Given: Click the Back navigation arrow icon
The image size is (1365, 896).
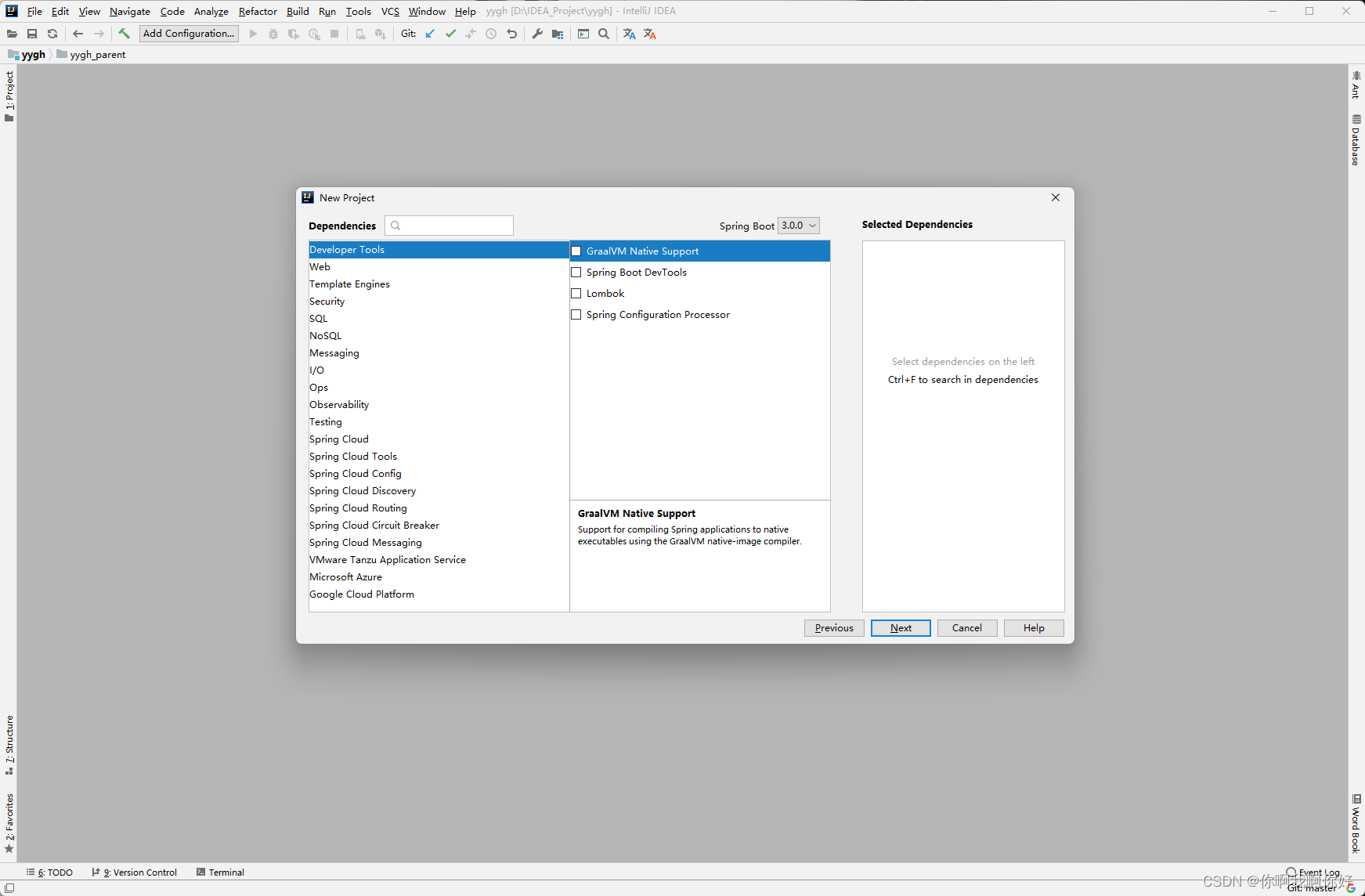Looking at the screenshot, I should (x=78, y=34).
